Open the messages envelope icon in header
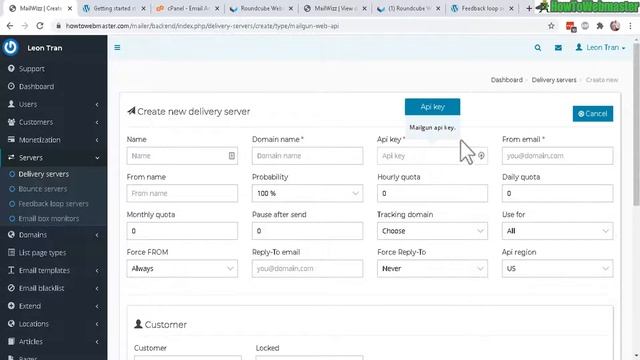The width and height of the screenshot is (640, 360). click(558, 48)
